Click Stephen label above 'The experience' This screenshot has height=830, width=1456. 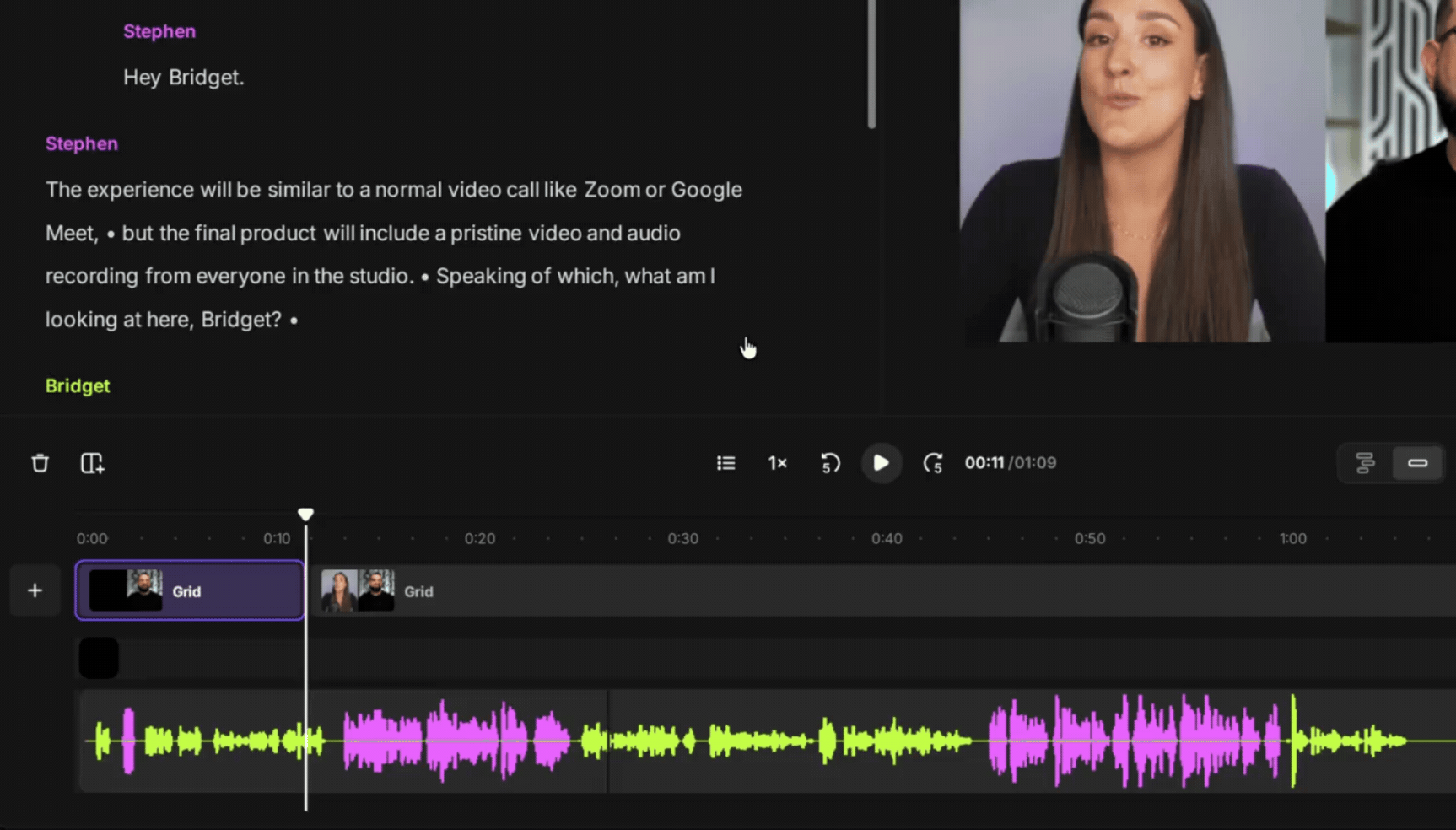(82, 143)
